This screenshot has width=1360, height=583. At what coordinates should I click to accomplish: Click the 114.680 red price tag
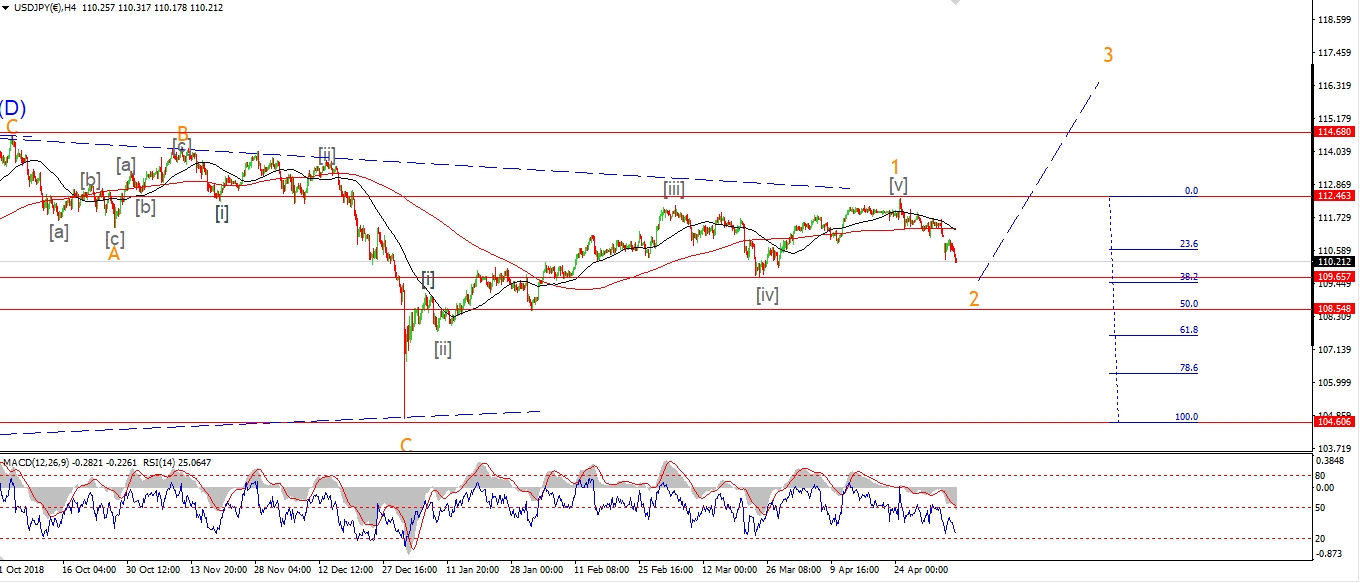point(1335,132)
